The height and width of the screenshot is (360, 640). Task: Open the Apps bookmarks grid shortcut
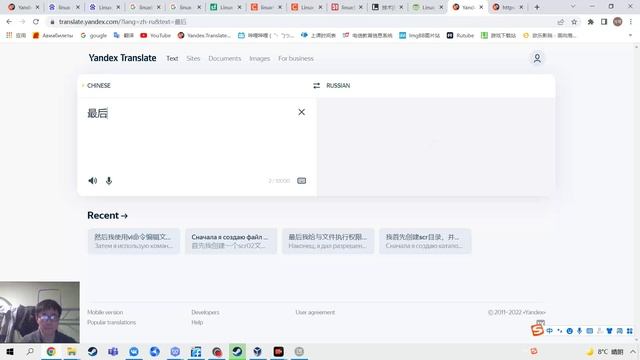pos(16,36)
